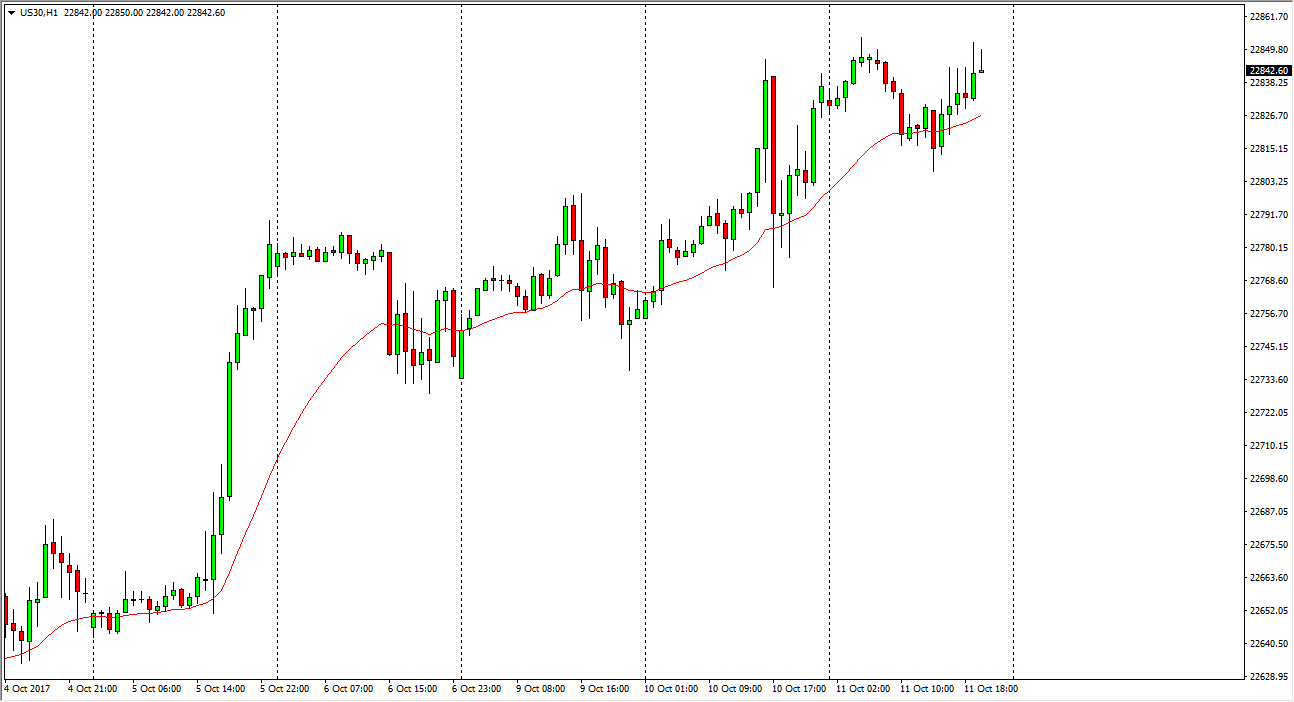
Task: Click the 11 Oct 18:00 time label
Action: (990, 689)
